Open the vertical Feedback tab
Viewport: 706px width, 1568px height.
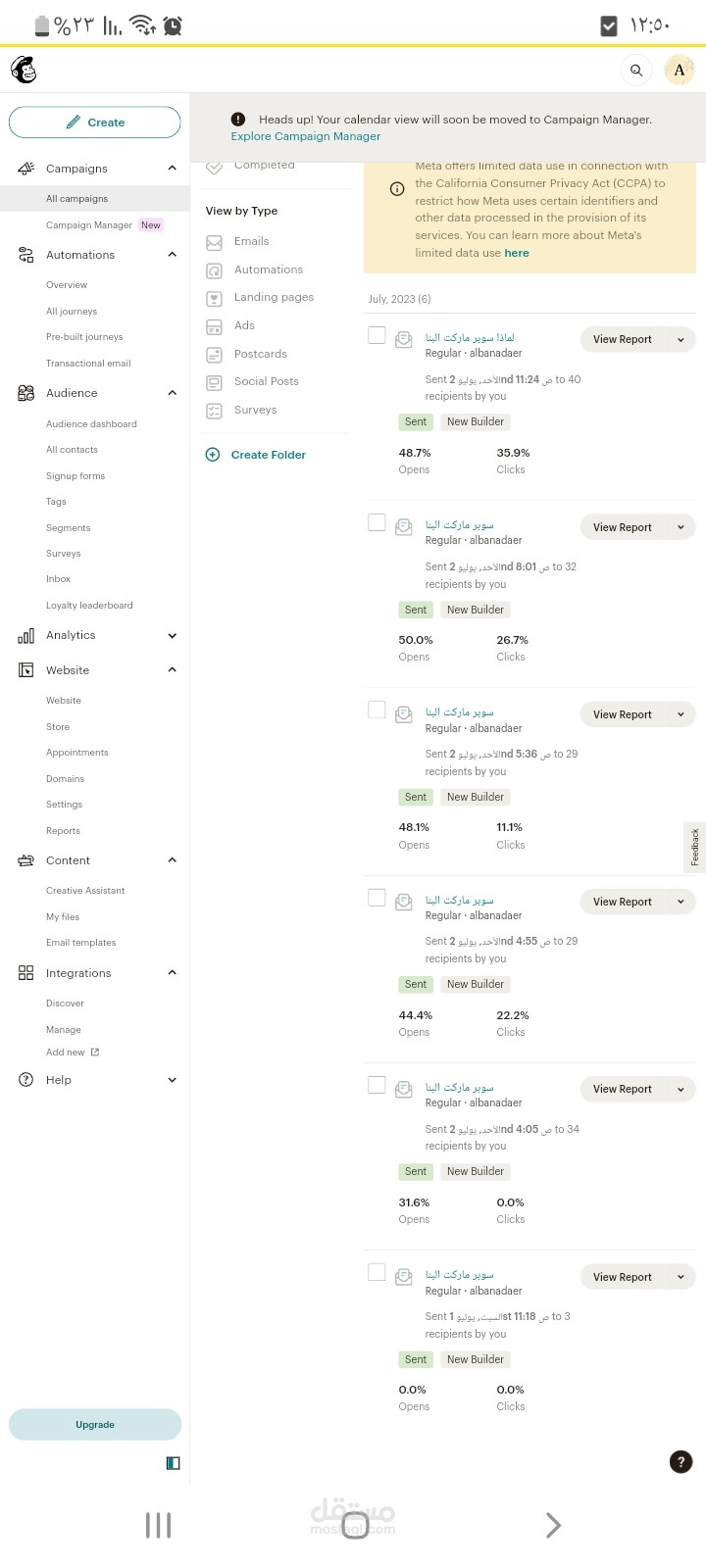click(x=694, y=846)
